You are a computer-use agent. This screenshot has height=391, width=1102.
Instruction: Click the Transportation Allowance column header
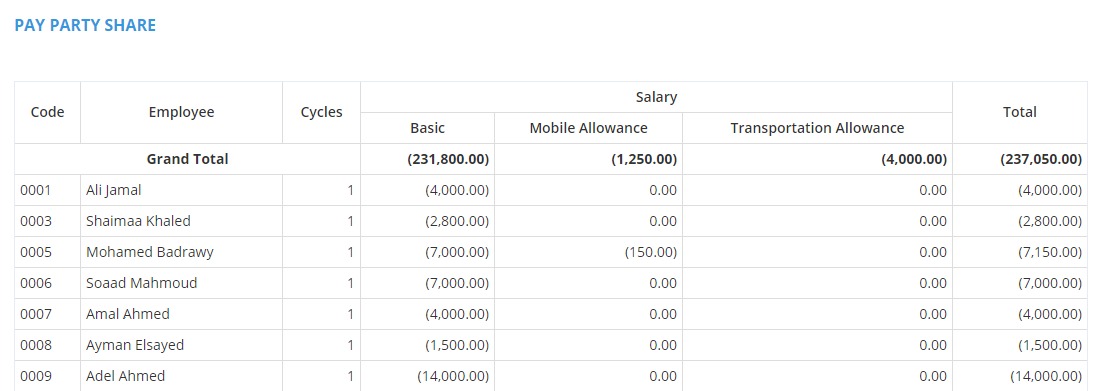pyautogui.click(x=817, y=128)
